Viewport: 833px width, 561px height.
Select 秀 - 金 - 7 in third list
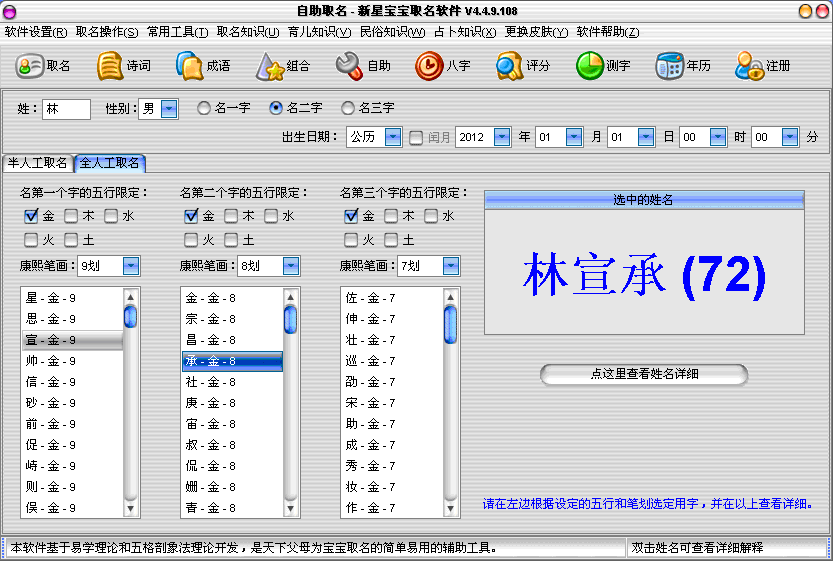coord(392,466)
